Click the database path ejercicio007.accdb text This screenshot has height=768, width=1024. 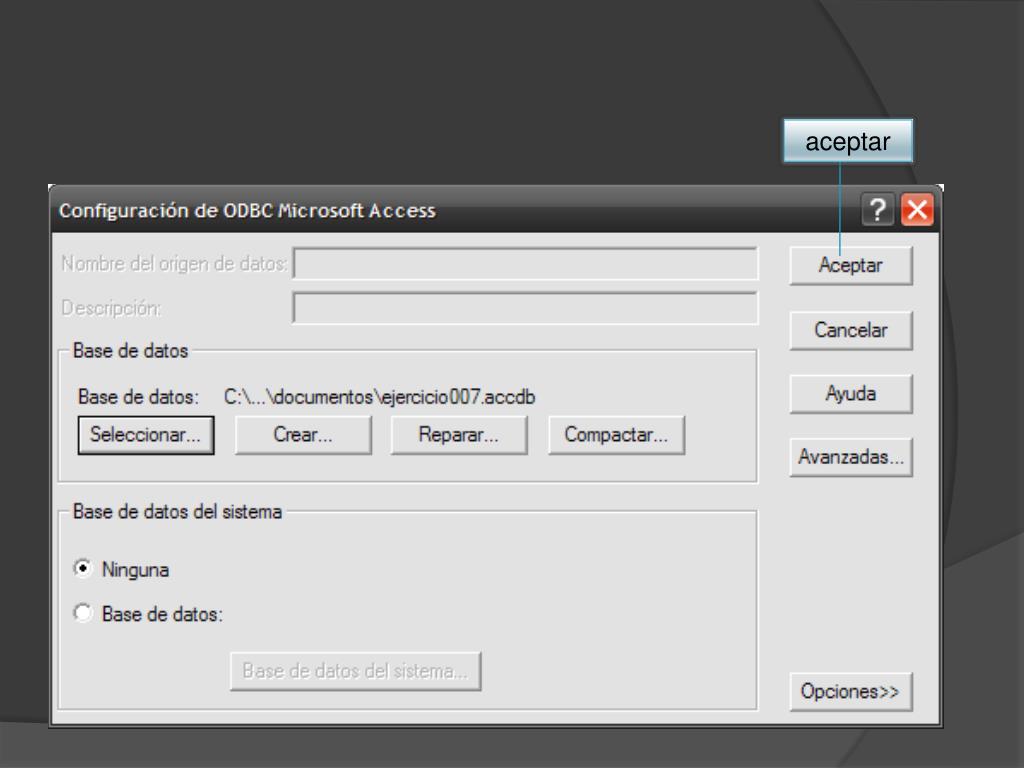tap(379, 397)
